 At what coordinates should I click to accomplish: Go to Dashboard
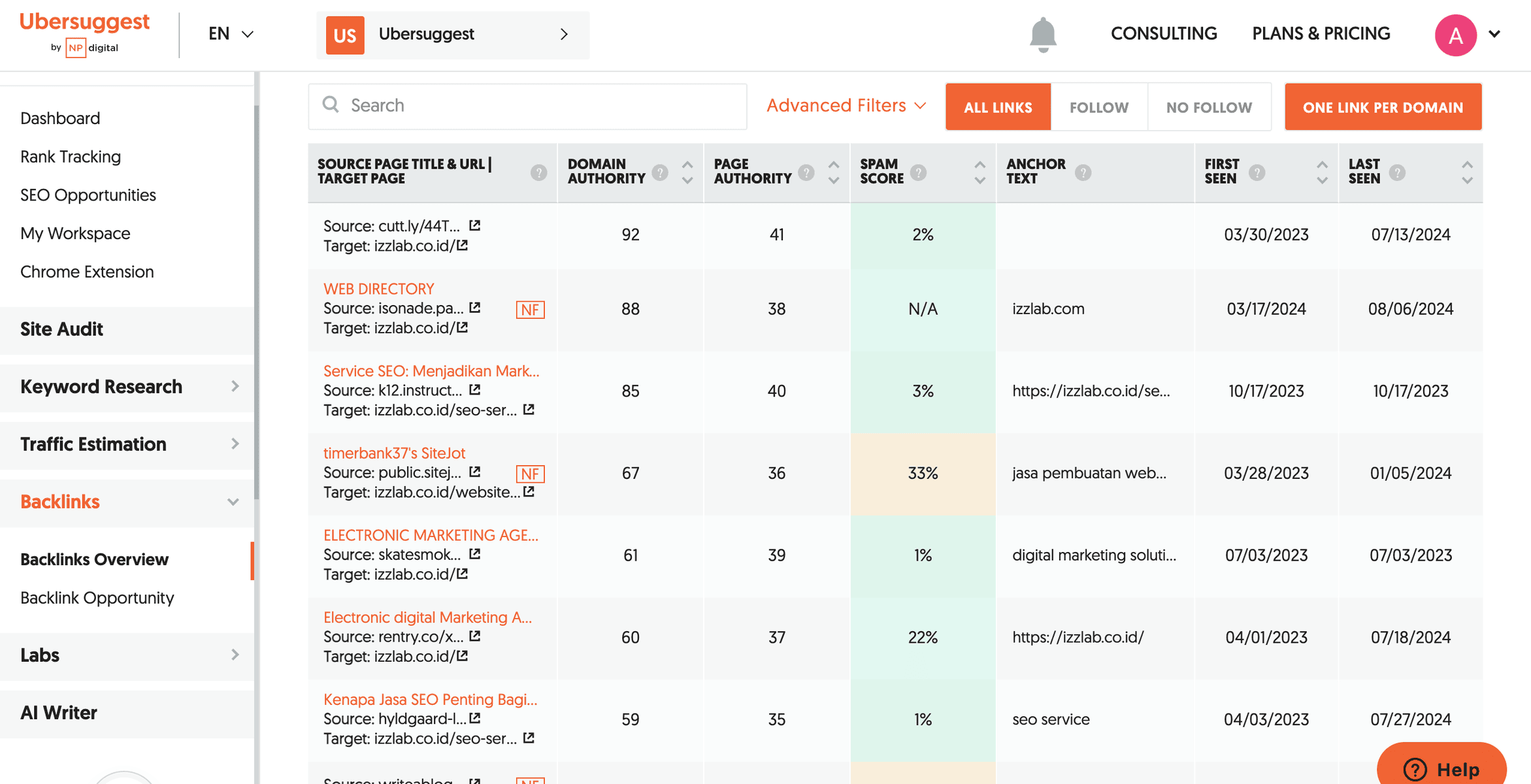tap(60, 118)
